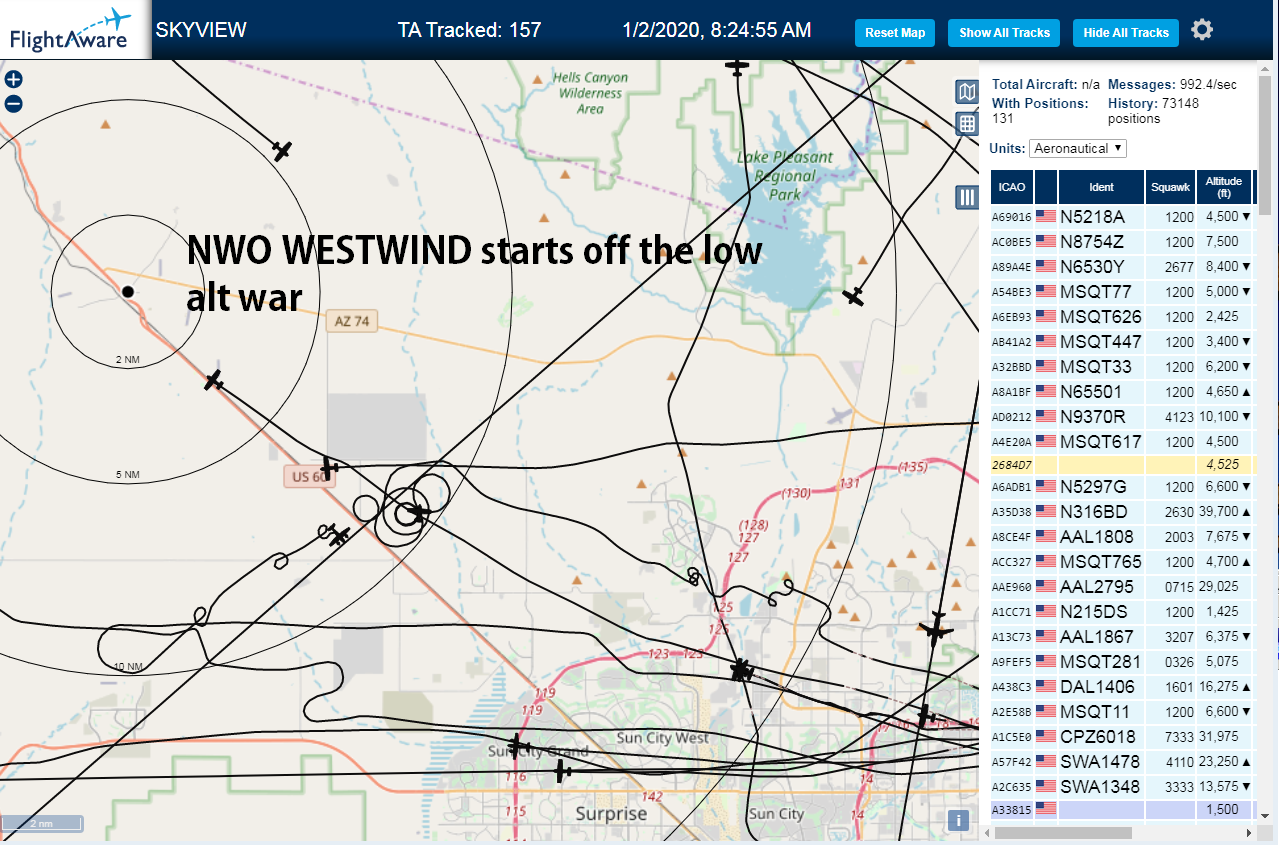Select the aircraft icon circling near US 60
This screenshot has width=1279, height=845.
coord(417,512)
